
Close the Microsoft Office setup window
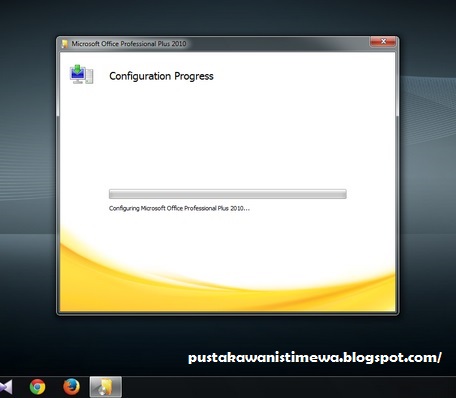[383, 41]
